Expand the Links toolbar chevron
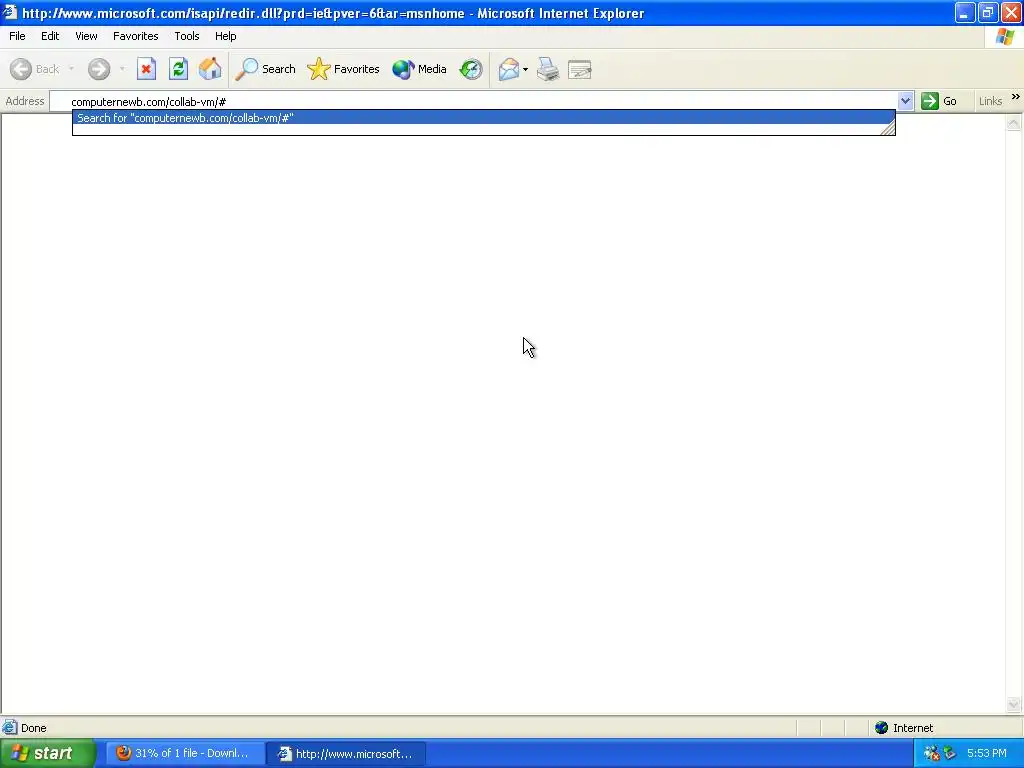The image size is (1024, 768). pyautogui.click(x=1016, y=97)
